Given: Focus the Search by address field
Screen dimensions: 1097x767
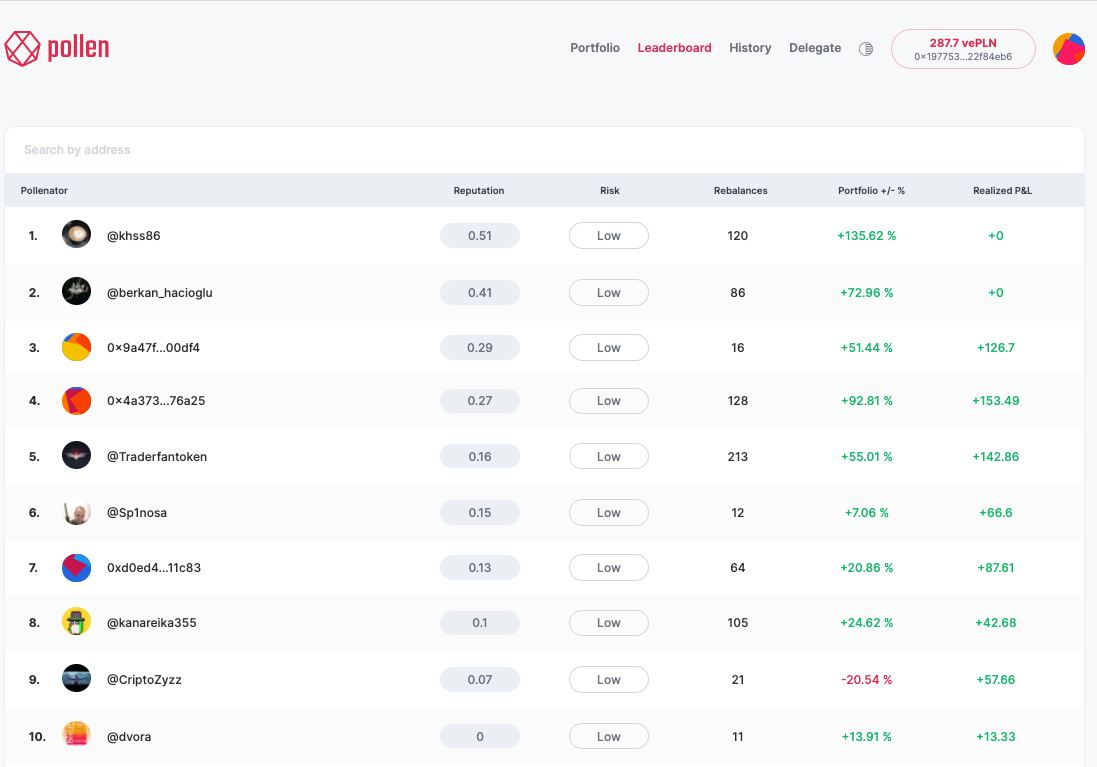Looking at the screenshot, I should click(544, 150).
